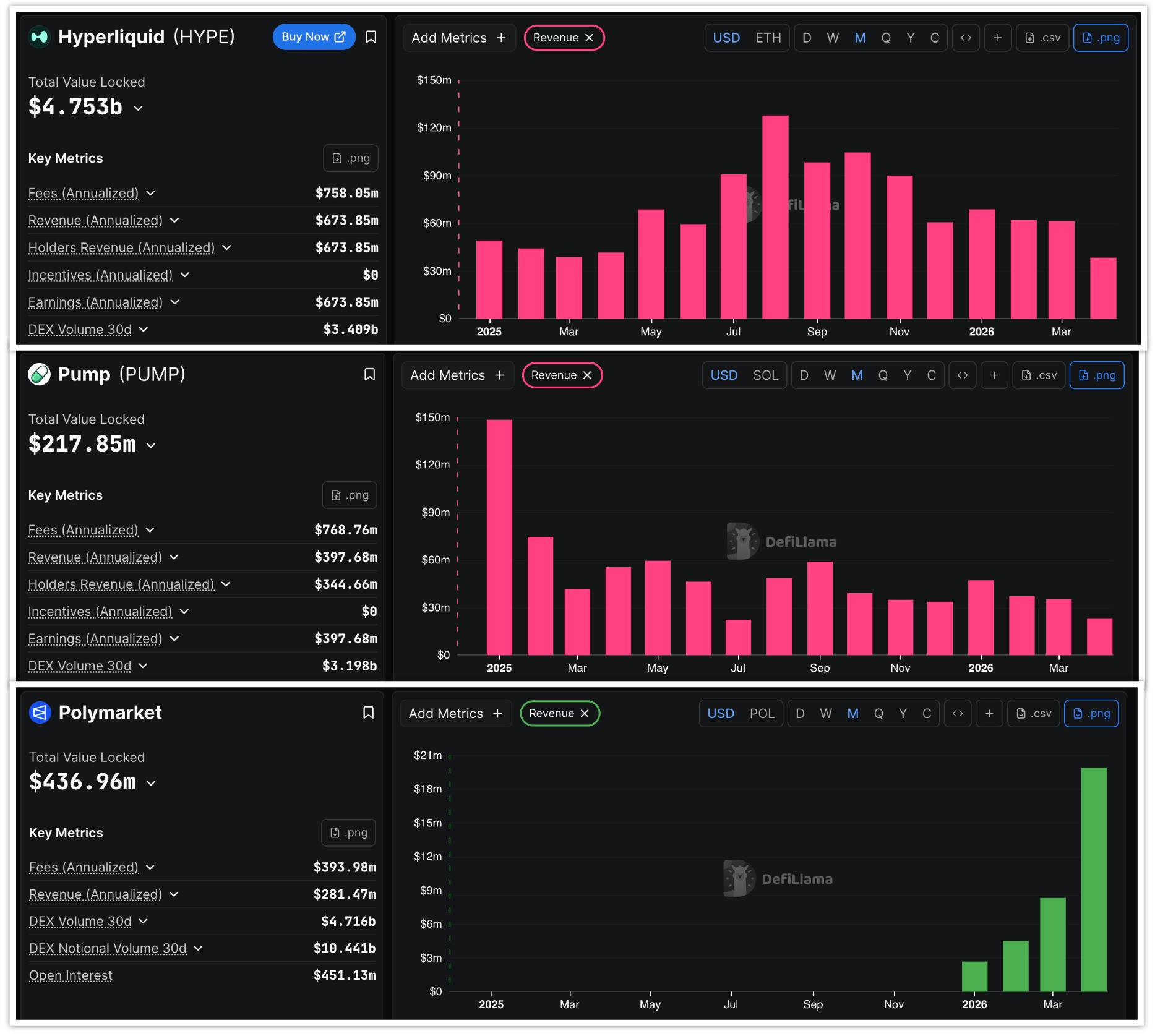Click the tallest green Polymarket revenue bar
Screen dimensions: 1155x1036
coord(1093,878)
